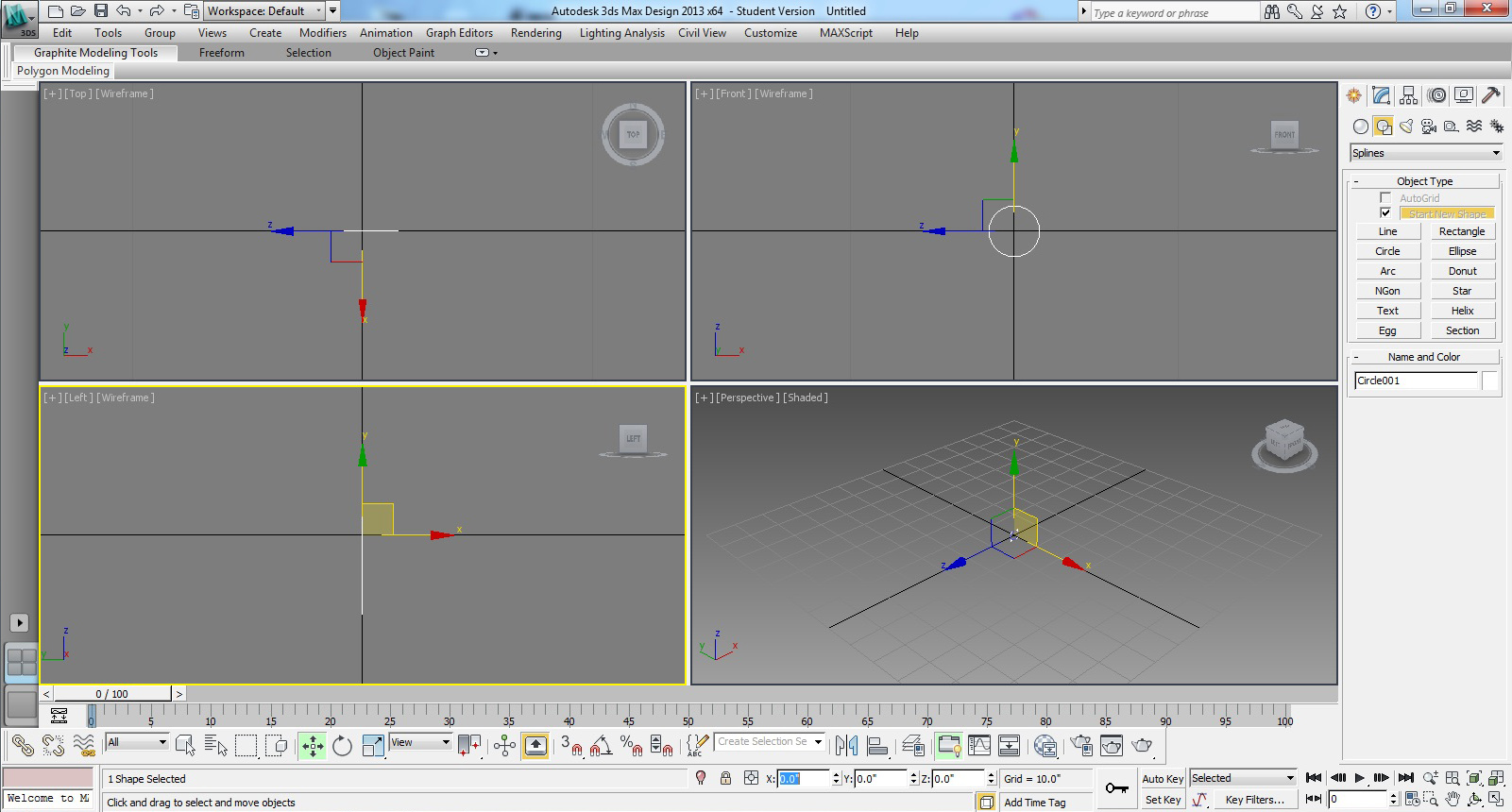Open the Rendering menu
The image size is (1512, 812).
536,33
